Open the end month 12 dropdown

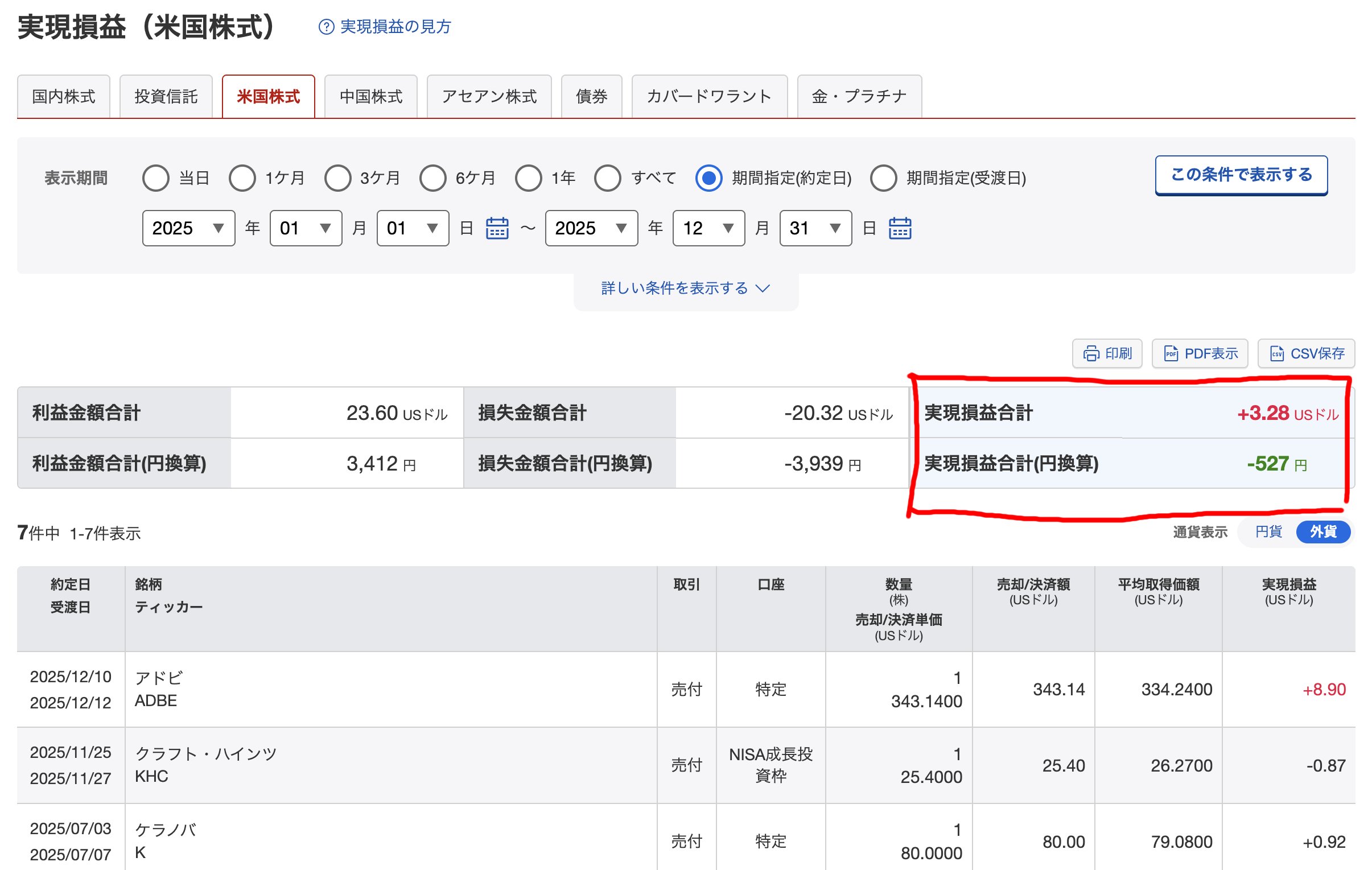[x=708, y=229]
